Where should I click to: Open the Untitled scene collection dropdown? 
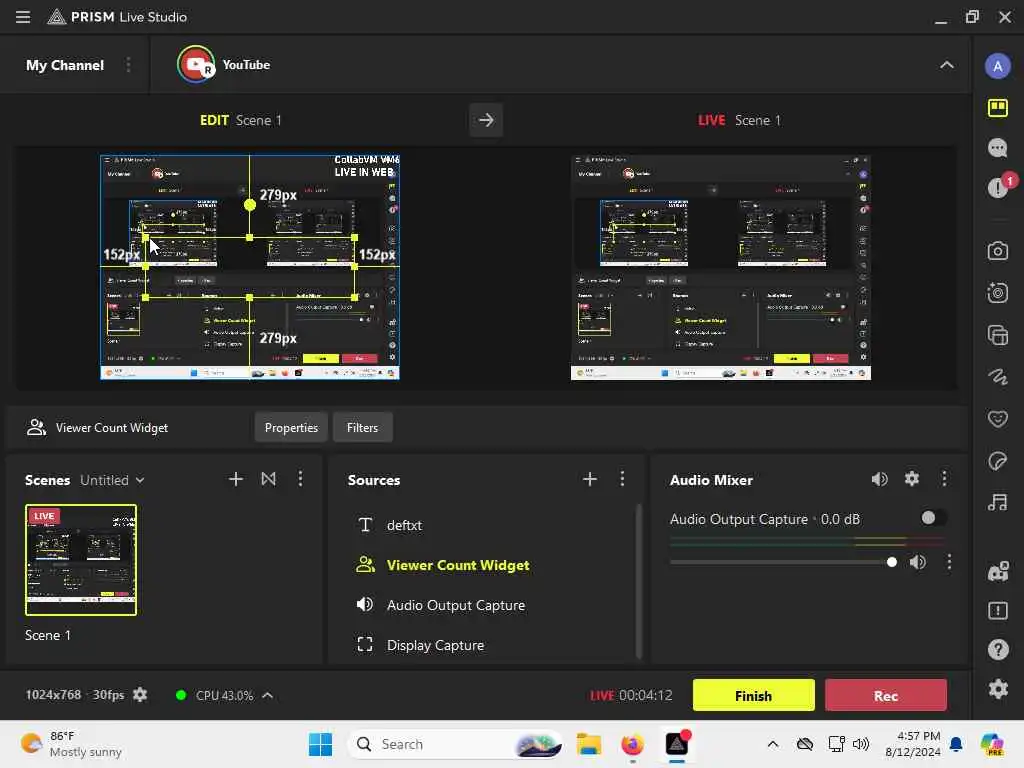(x=112, y=480)
